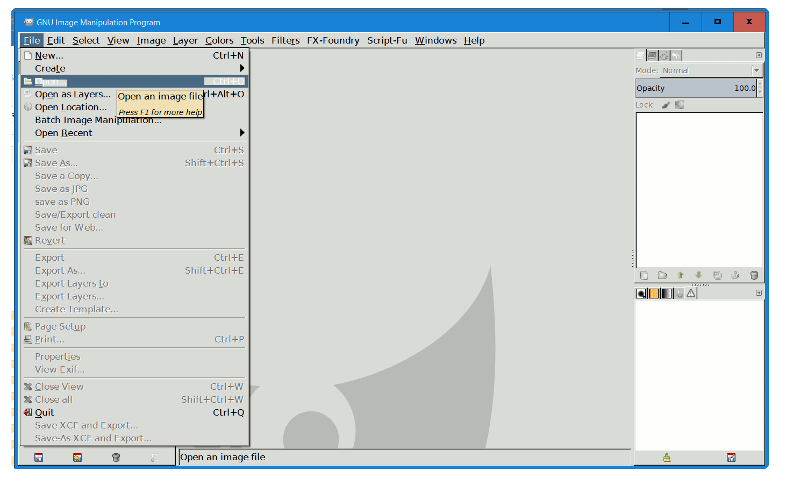Click the reset tool options icon

click(155, 457)
